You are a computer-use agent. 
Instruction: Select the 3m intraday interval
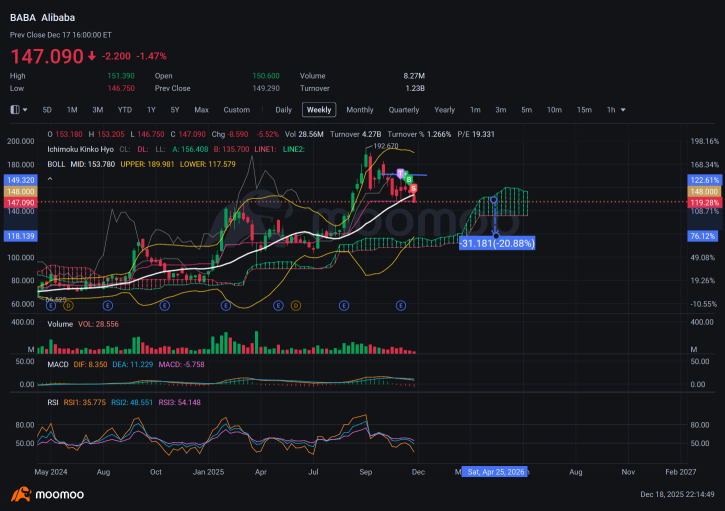point(501,110)
